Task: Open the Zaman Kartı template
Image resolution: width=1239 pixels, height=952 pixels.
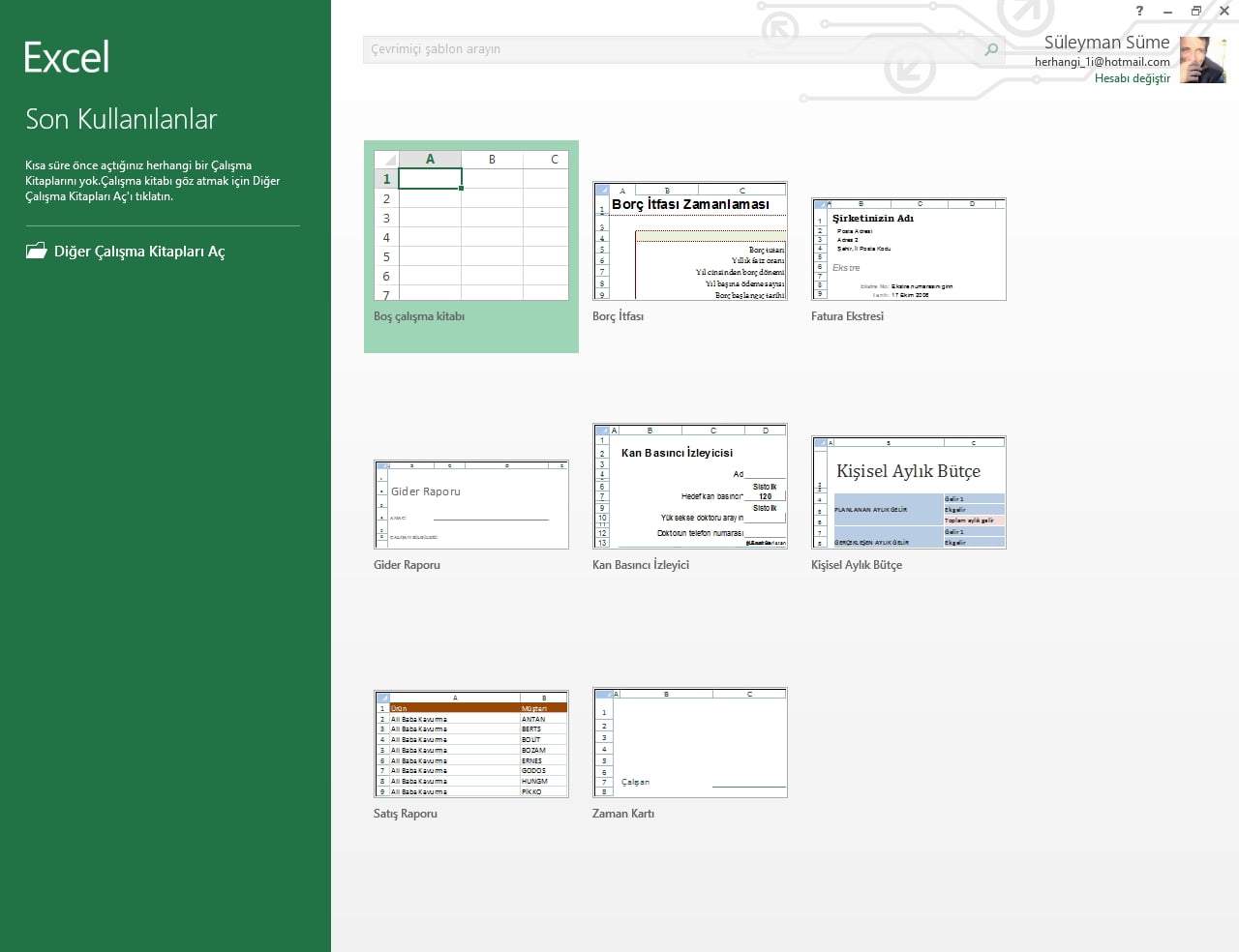Action: coord(689,742)
